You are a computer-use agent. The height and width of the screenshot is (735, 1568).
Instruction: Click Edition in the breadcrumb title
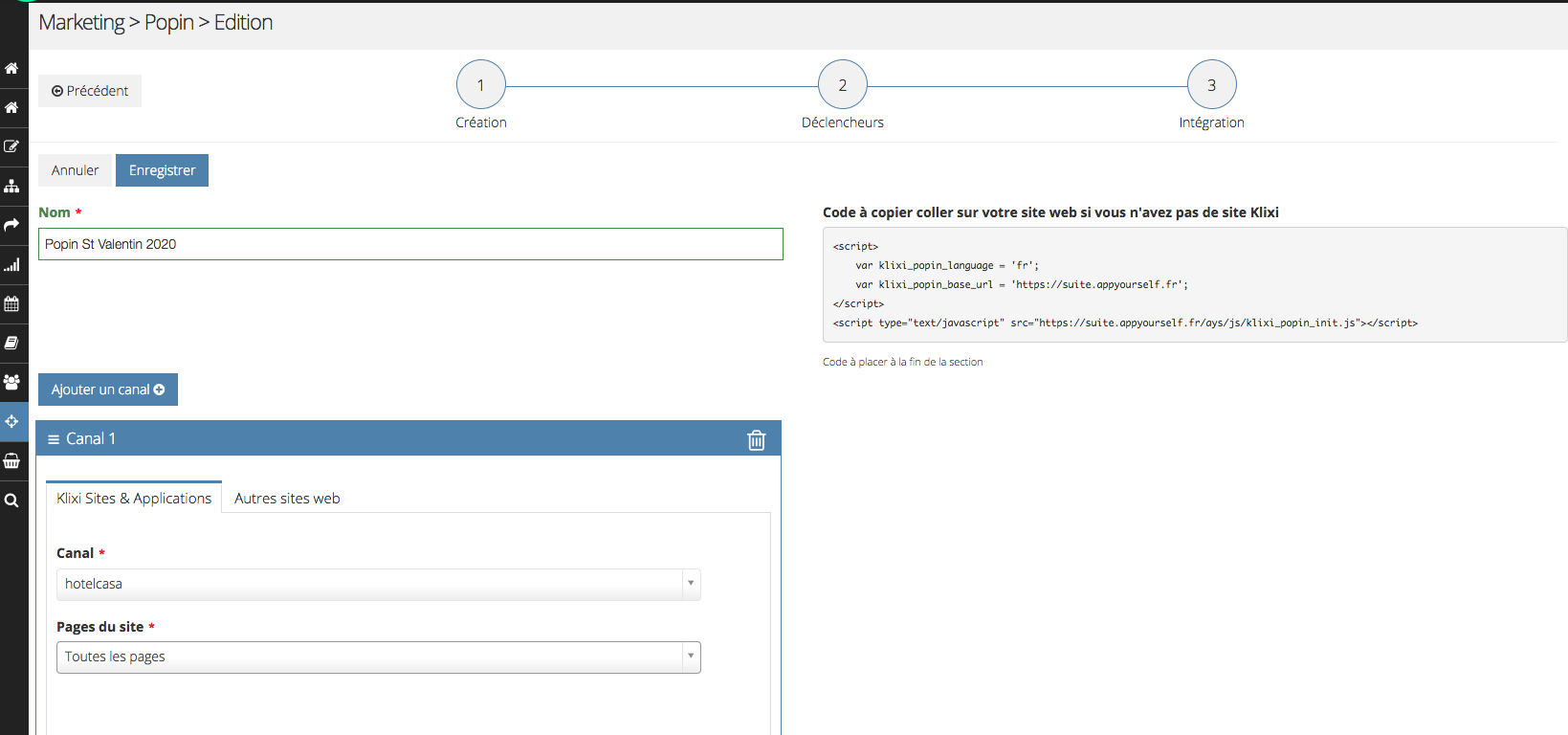point(243,22)
